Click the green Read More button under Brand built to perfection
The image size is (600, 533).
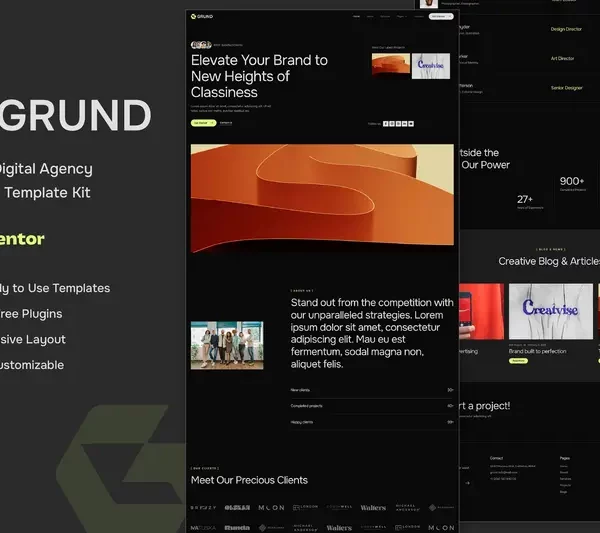(x=518, y=361)
